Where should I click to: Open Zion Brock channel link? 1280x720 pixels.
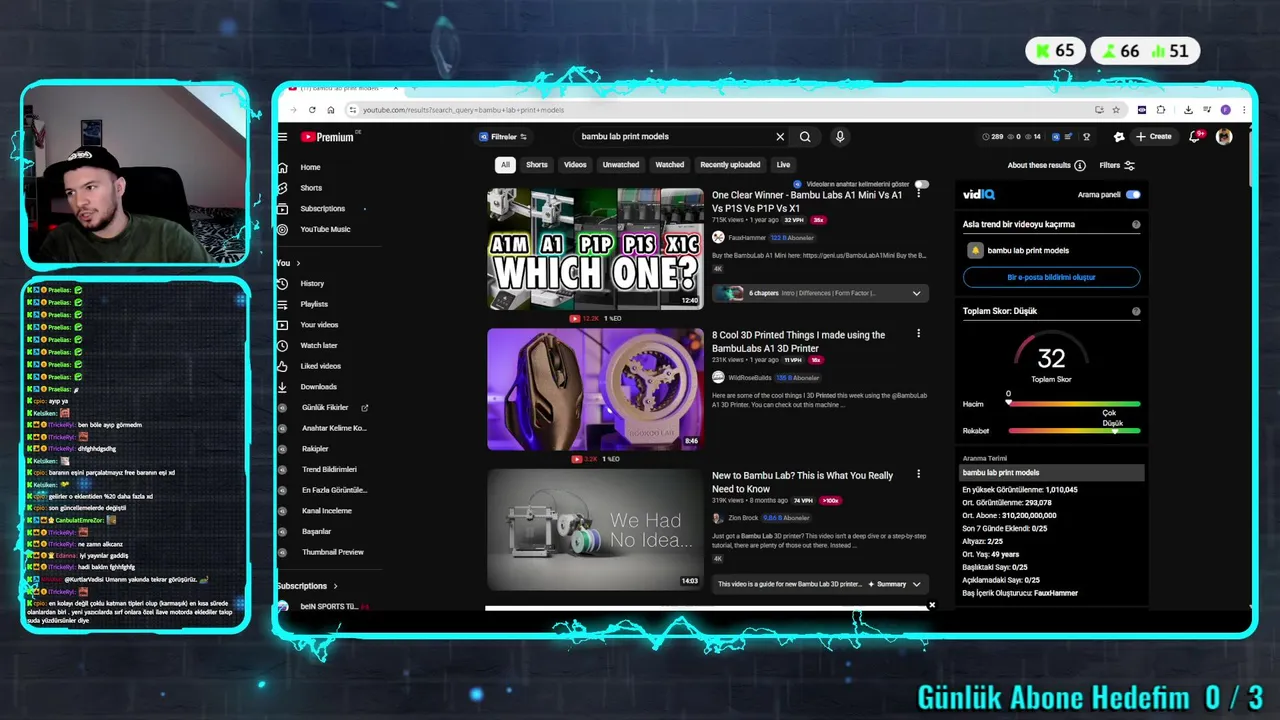pos(743,518)
